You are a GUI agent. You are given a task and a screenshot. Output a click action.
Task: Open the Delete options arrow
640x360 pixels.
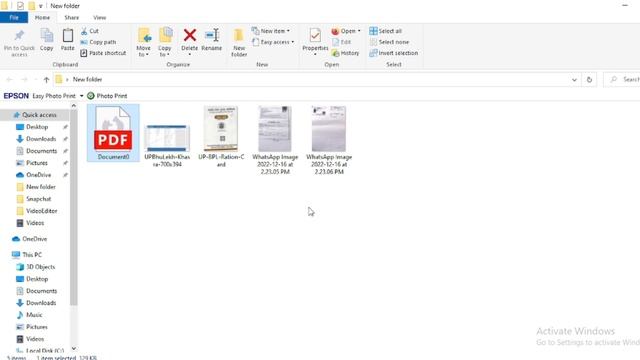coord(190,54)
